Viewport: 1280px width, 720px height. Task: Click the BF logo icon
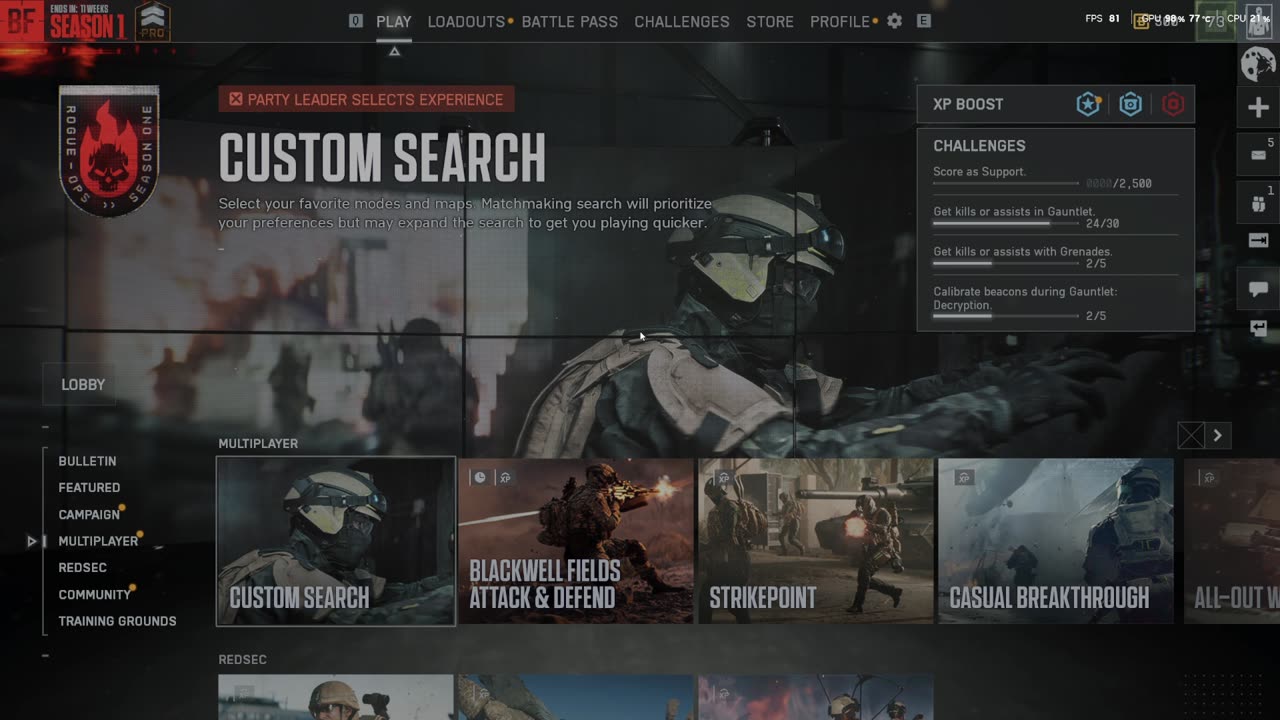[x=21, y=21]
